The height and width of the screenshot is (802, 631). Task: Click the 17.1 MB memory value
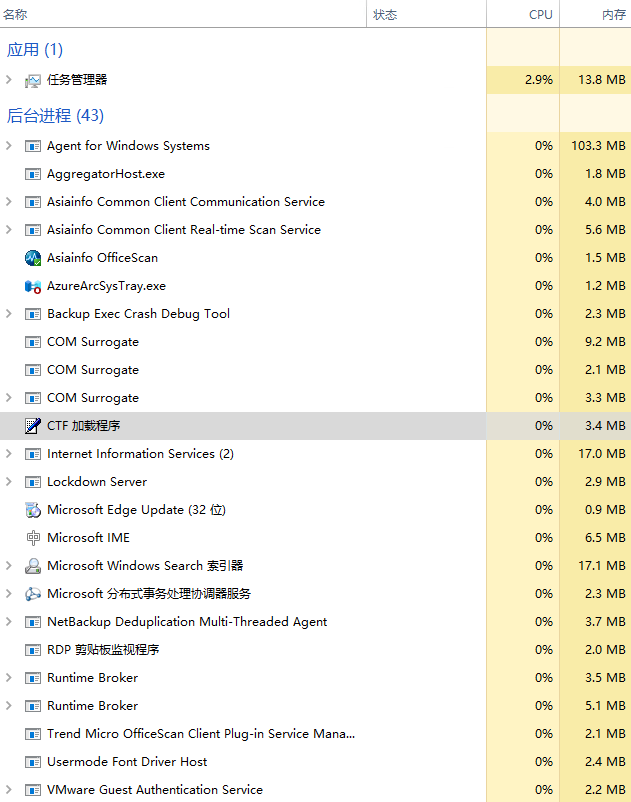point(602,566)
